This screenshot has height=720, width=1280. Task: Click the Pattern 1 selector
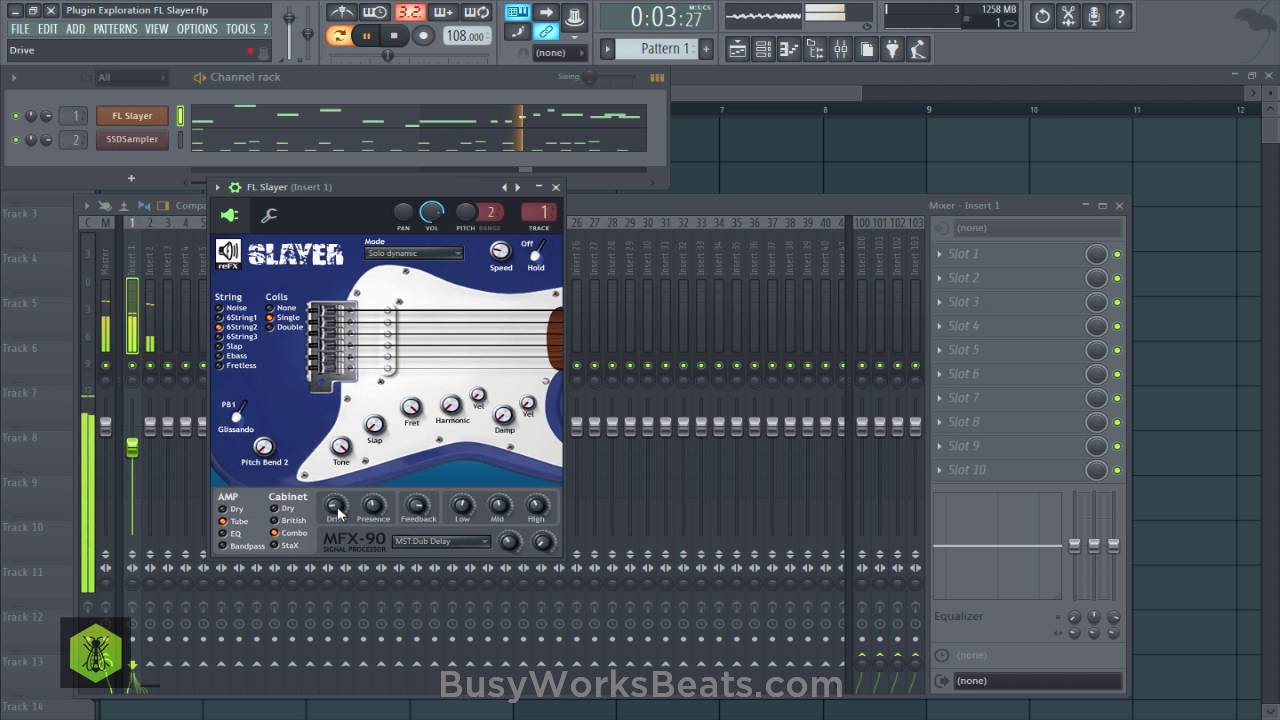(x=656, y=49)
